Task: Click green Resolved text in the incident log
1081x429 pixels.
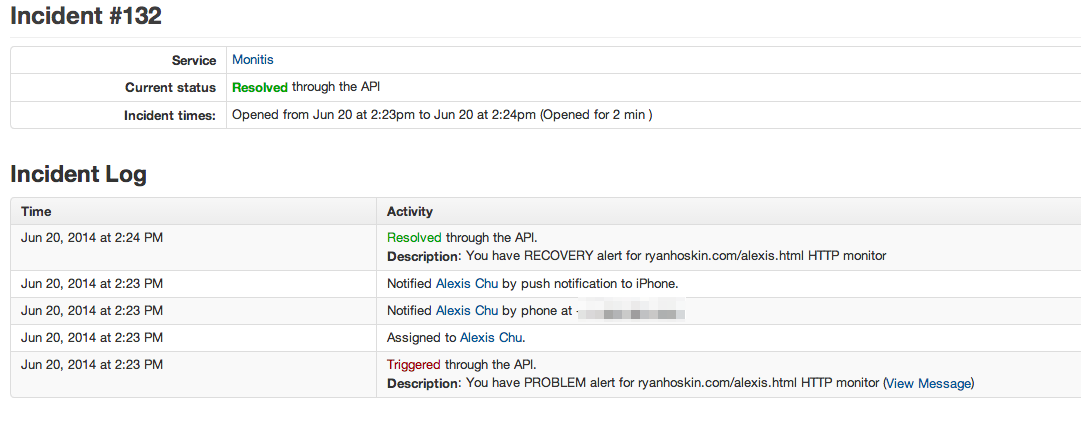Action: [414, 238]
